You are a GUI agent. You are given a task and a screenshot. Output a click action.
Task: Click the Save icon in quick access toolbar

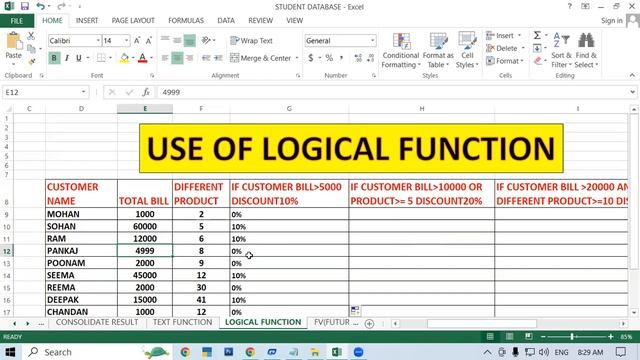pyautogui.click(x=24, y=6)
